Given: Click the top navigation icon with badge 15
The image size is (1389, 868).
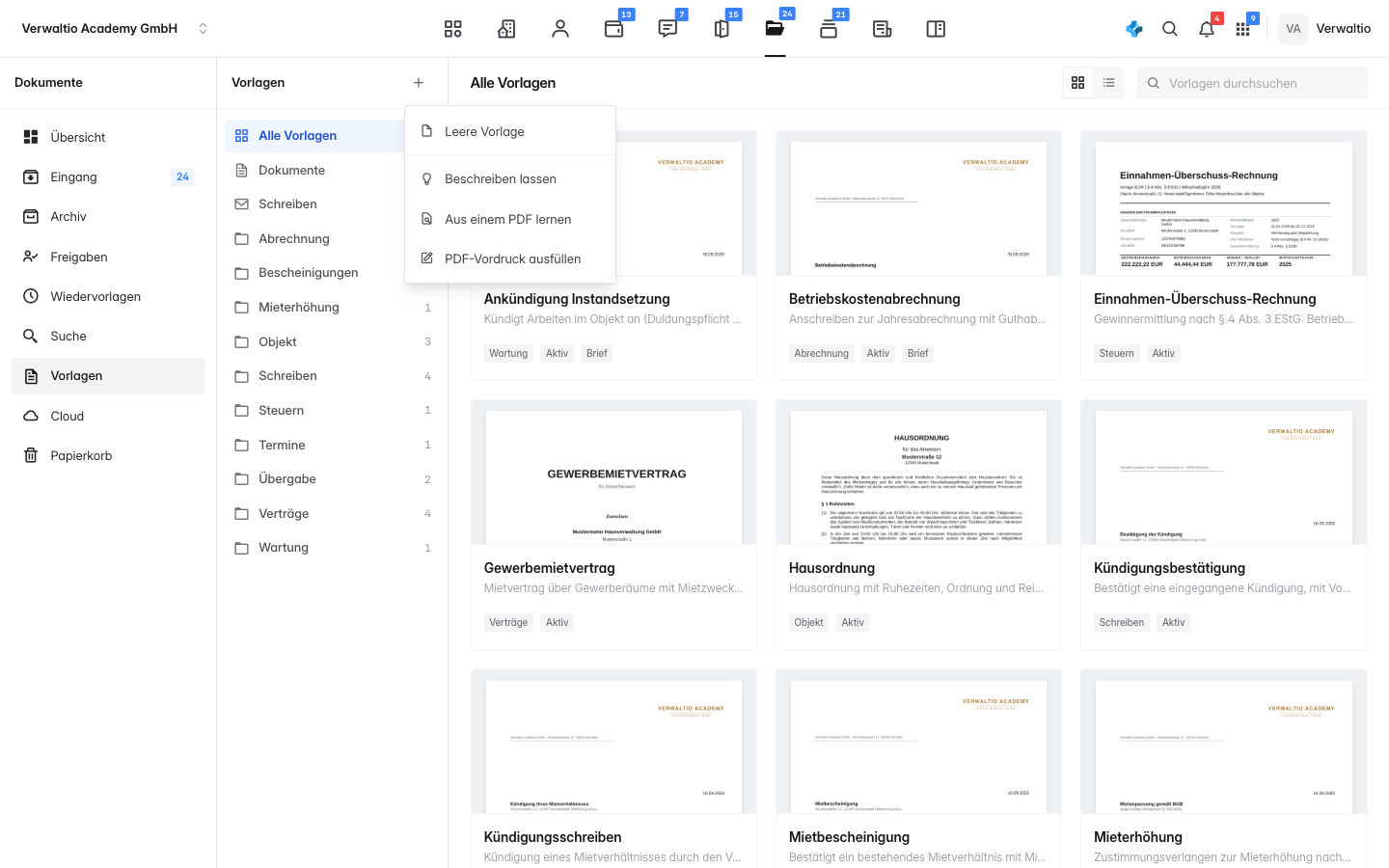Looking at the screenshot, I should click(722, 29).
